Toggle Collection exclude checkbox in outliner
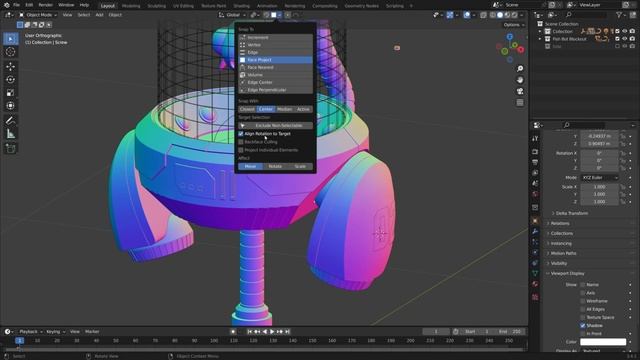The height and width of the screenshot is (360, 640). [617, 31]
